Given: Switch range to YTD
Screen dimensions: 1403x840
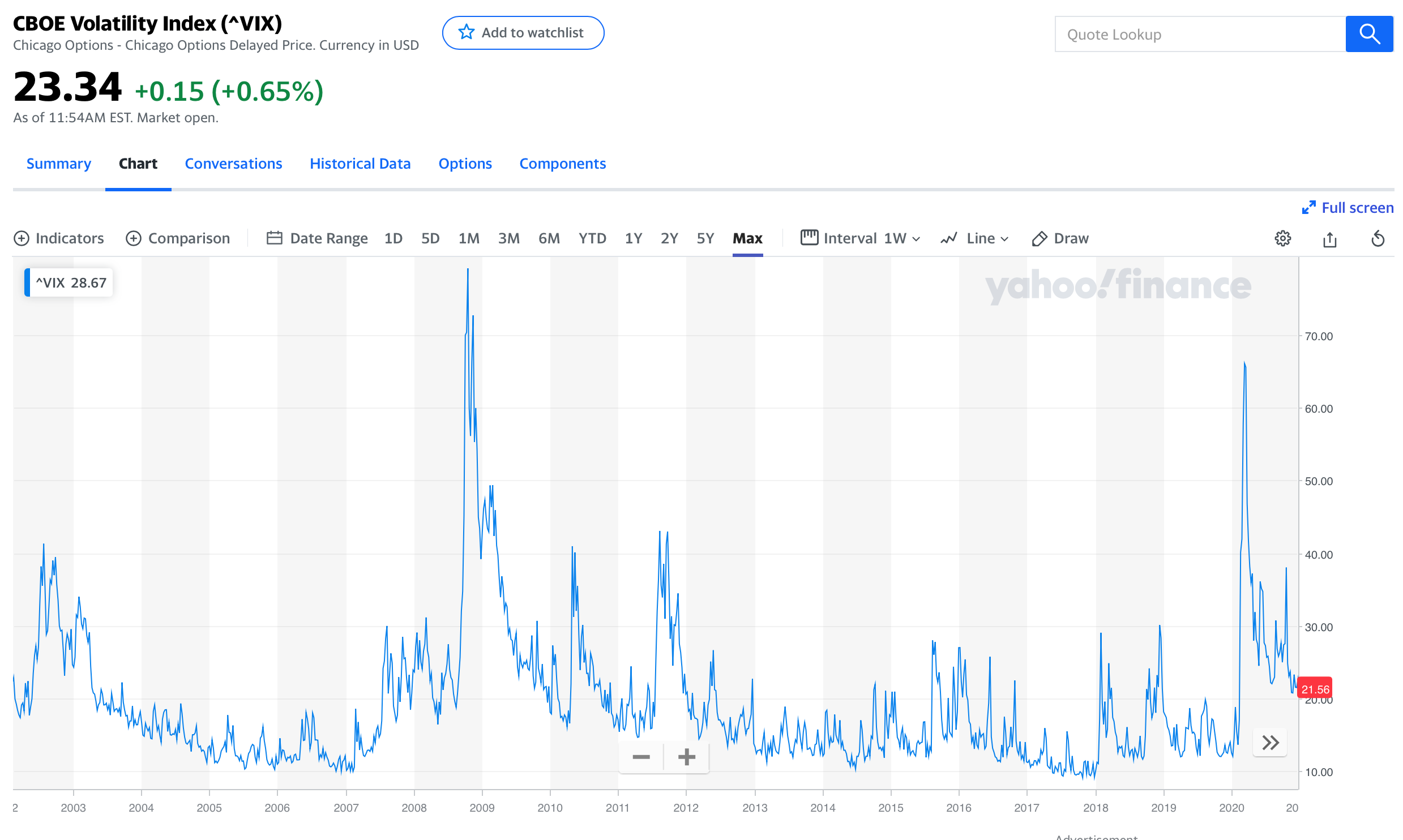Looking at the screenshot, I should [x=592, y=238].
